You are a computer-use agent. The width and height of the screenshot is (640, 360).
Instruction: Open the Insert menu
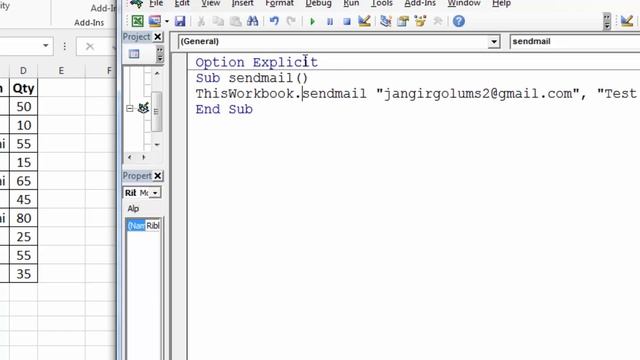point(242,3)
